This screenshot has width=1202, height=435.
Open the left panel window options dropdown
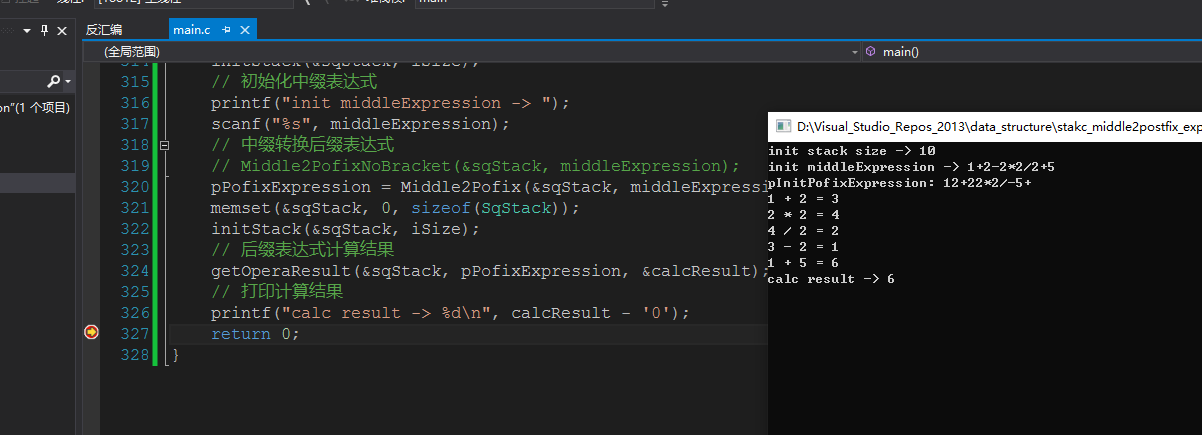24,31
